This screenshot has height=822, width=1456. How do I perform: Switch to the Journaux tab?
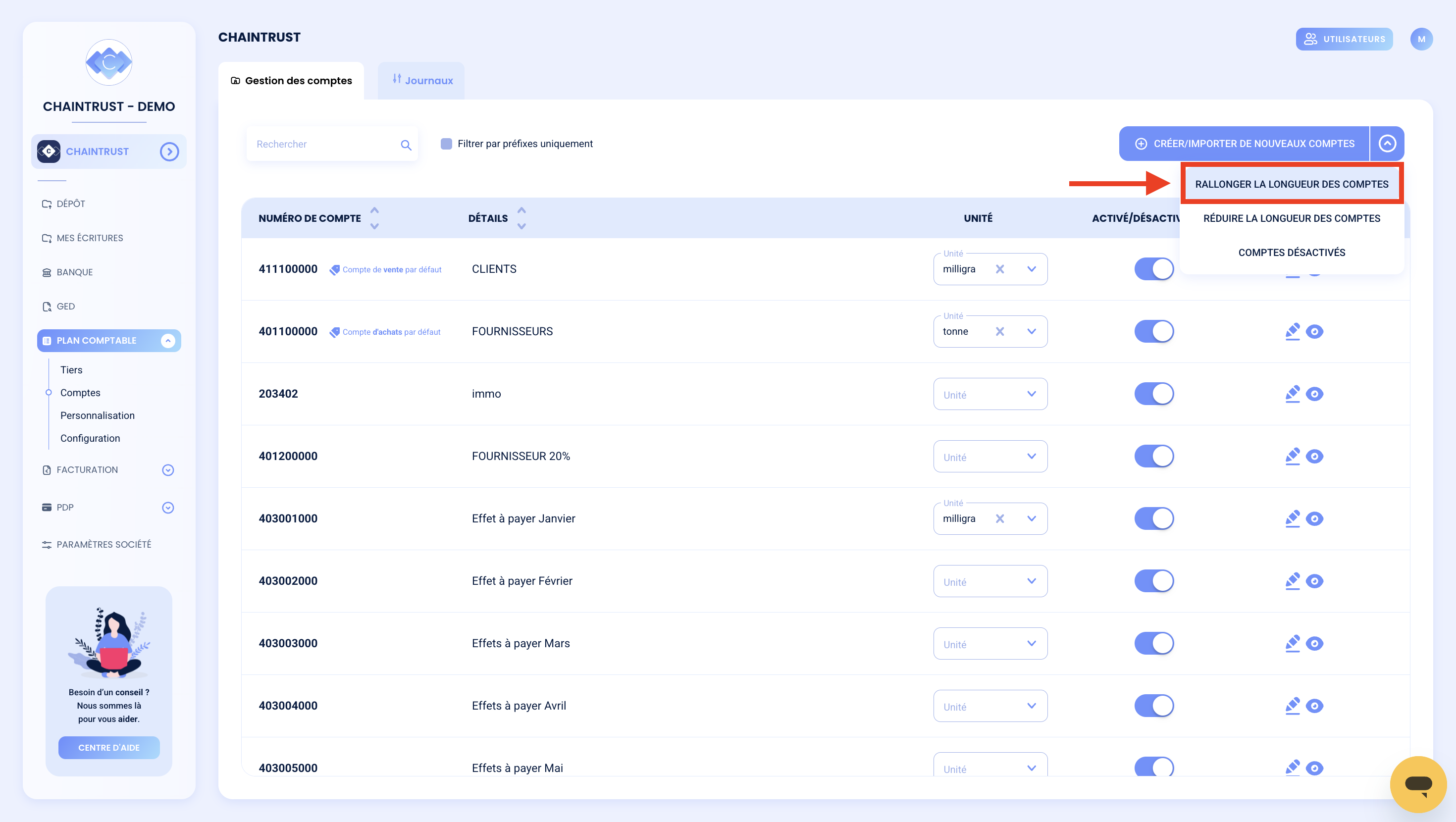point(421,80)
